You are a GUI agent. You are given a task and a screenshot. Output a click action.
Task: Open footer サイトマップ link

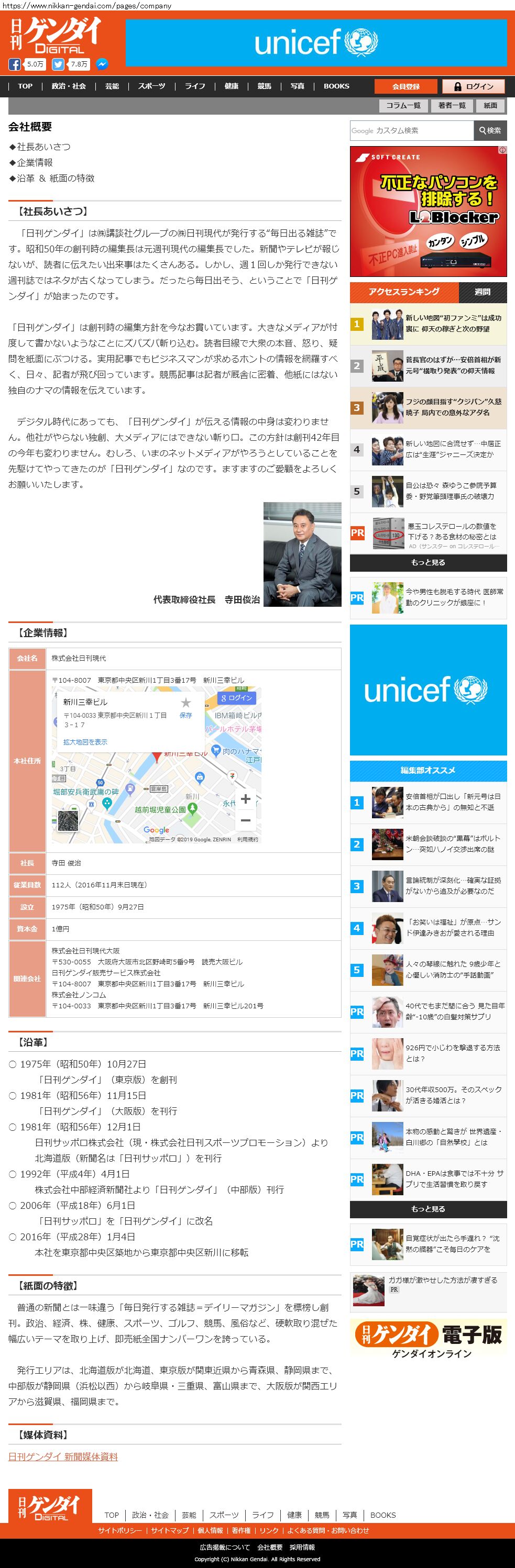tap(170, 1530)
